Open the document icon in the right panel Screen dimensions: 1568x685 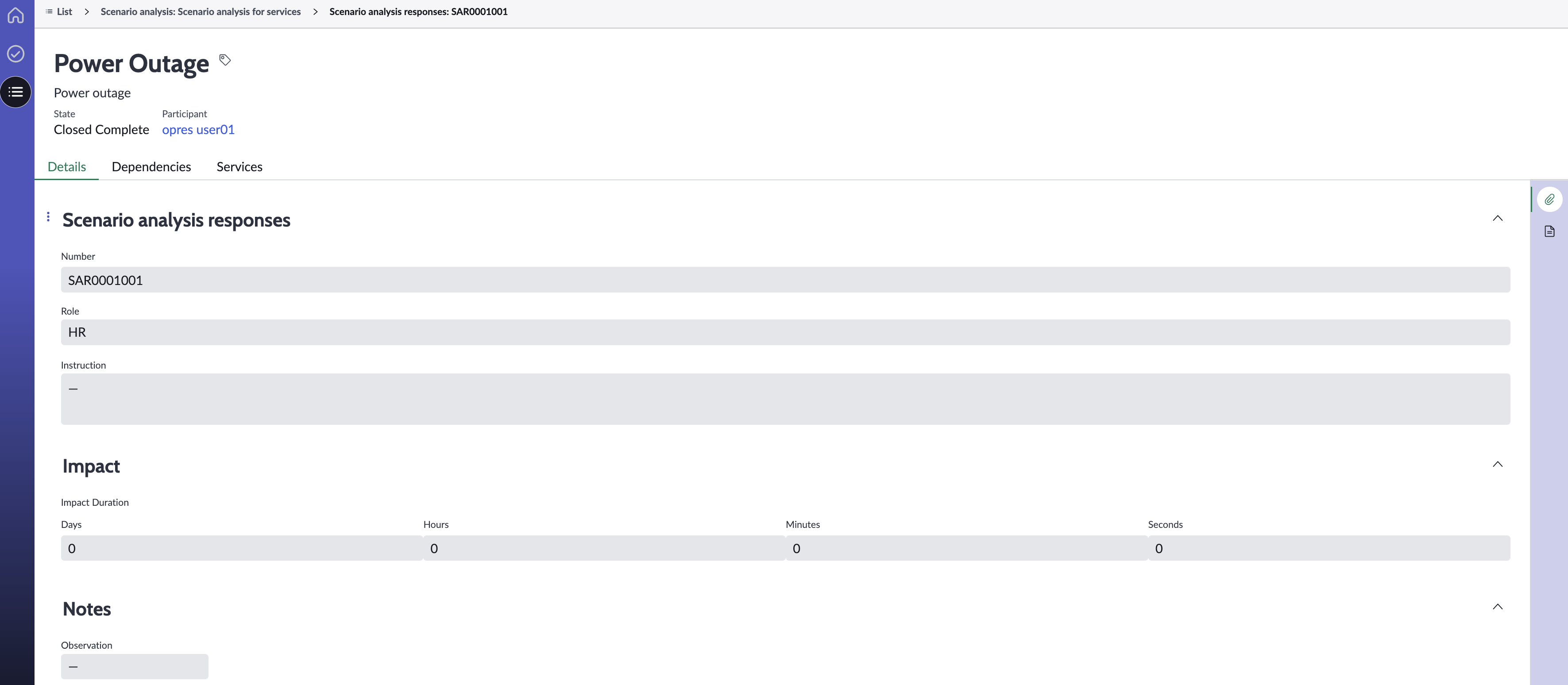pos(1549,231)
